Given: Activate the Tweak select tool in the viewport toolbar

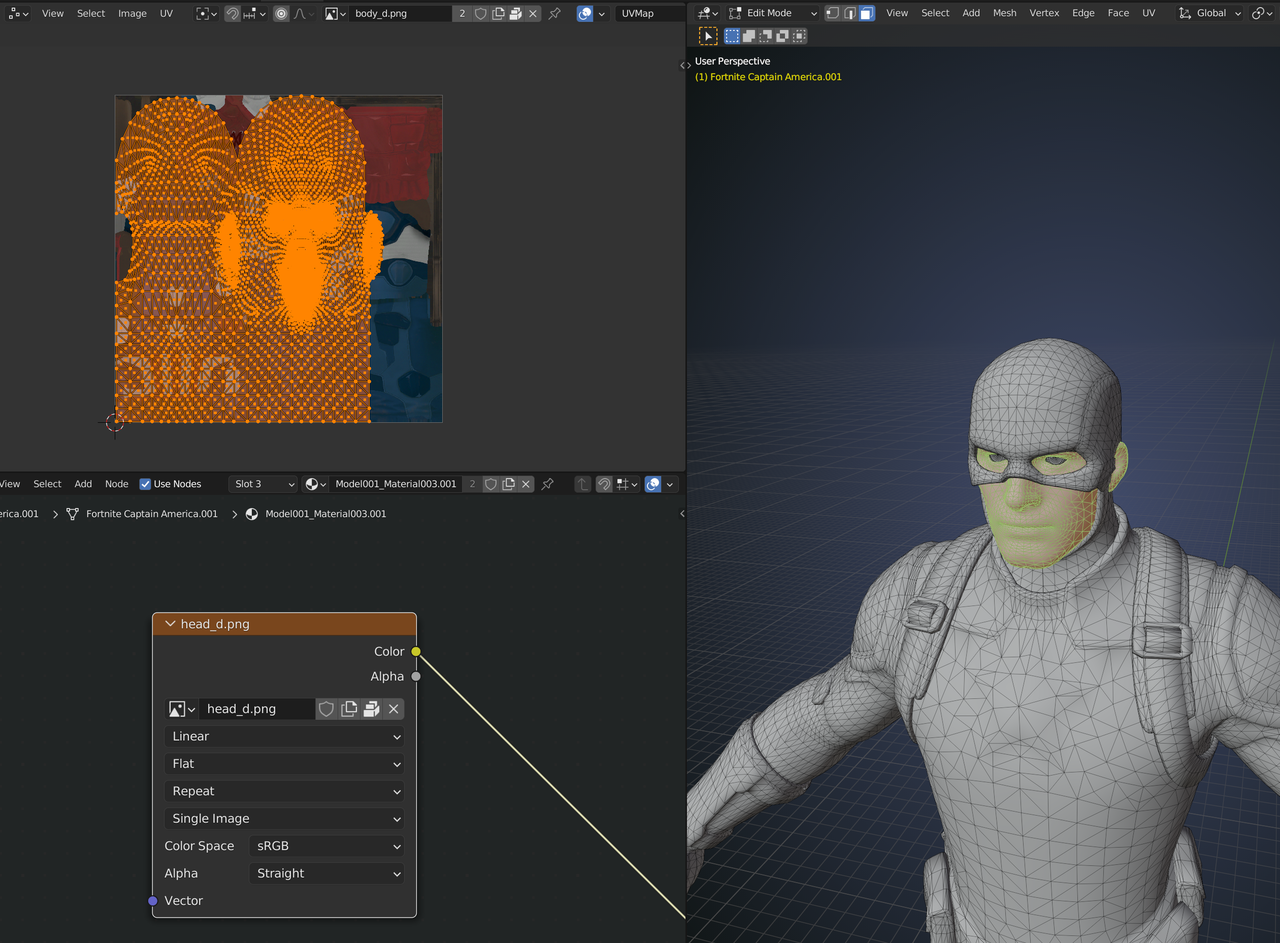Looking at the screenshot, I should [x=708, y=35].
